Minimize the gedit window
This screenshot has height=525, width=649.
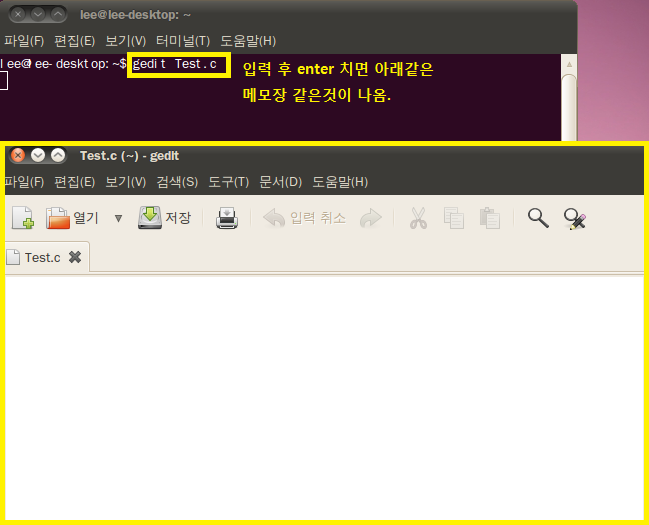pos(38,155)
